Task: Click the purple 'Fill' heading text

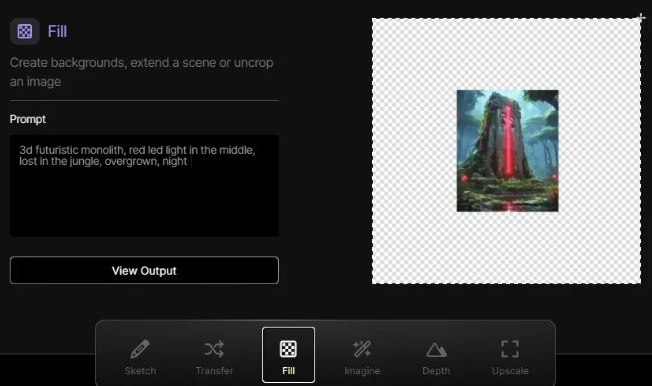Action: click(57, 32)
